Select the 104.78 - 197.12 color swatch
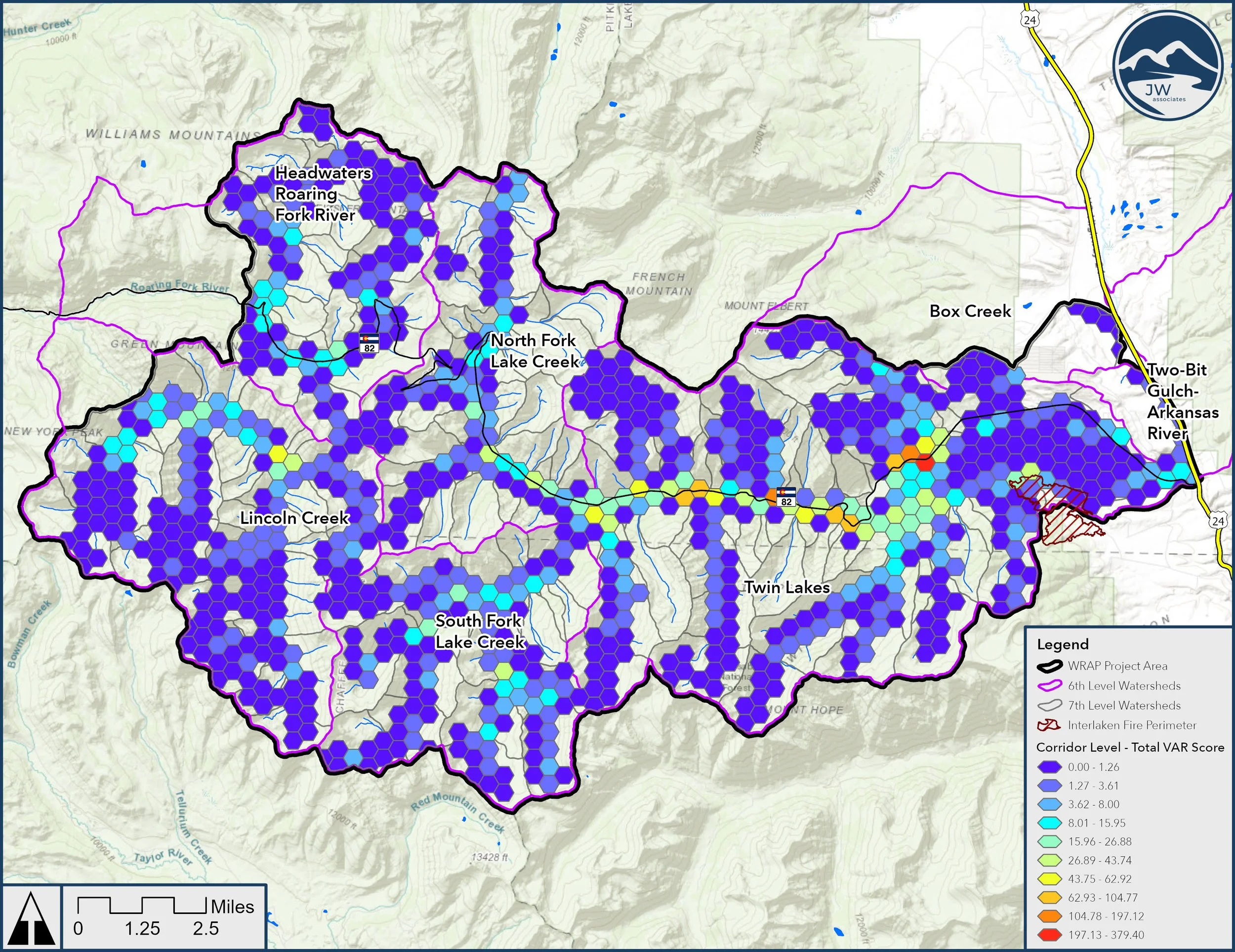Screen dimensions: 1235x952 click(1050, 916)
